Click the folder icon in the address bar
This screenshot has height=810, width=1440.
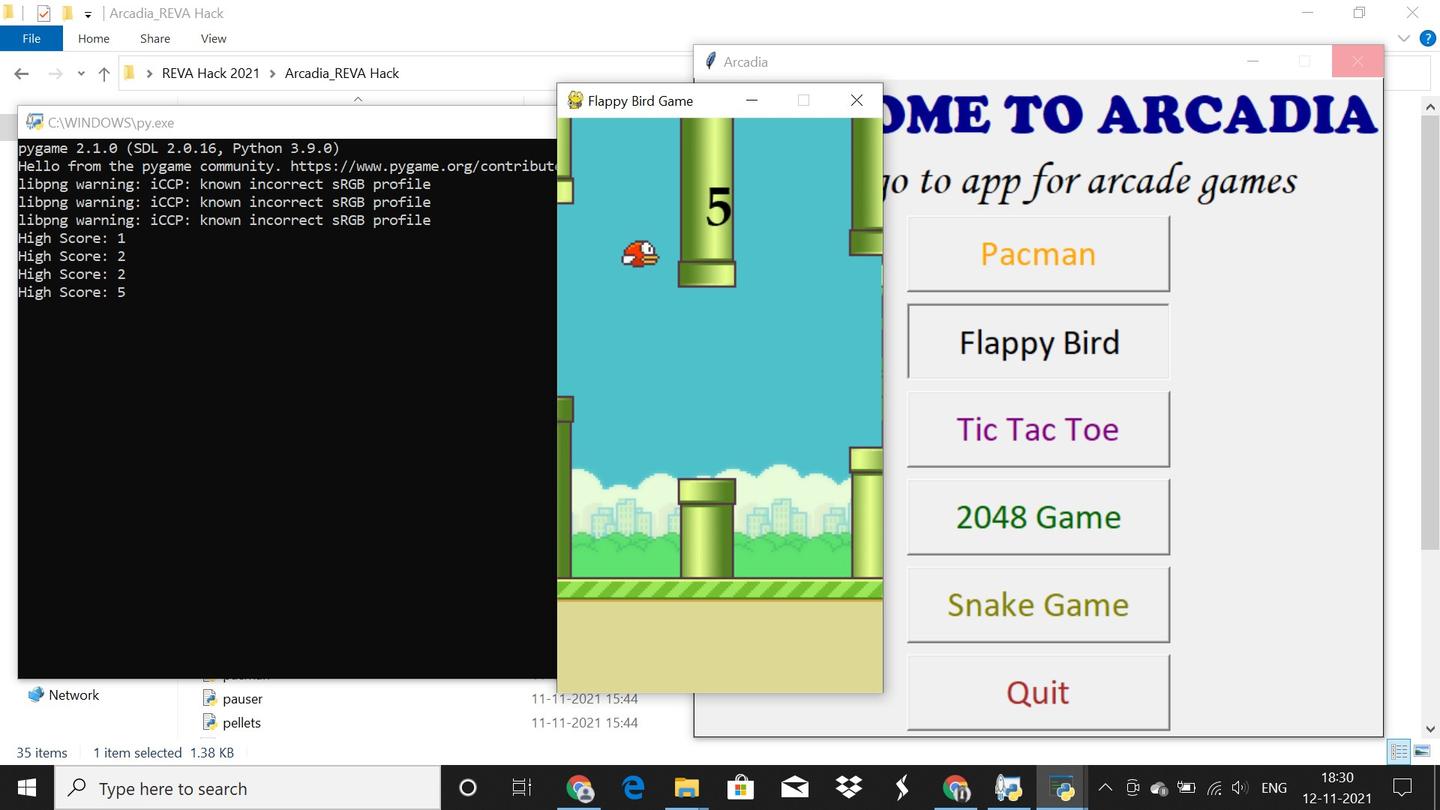[x=129, y=73]
